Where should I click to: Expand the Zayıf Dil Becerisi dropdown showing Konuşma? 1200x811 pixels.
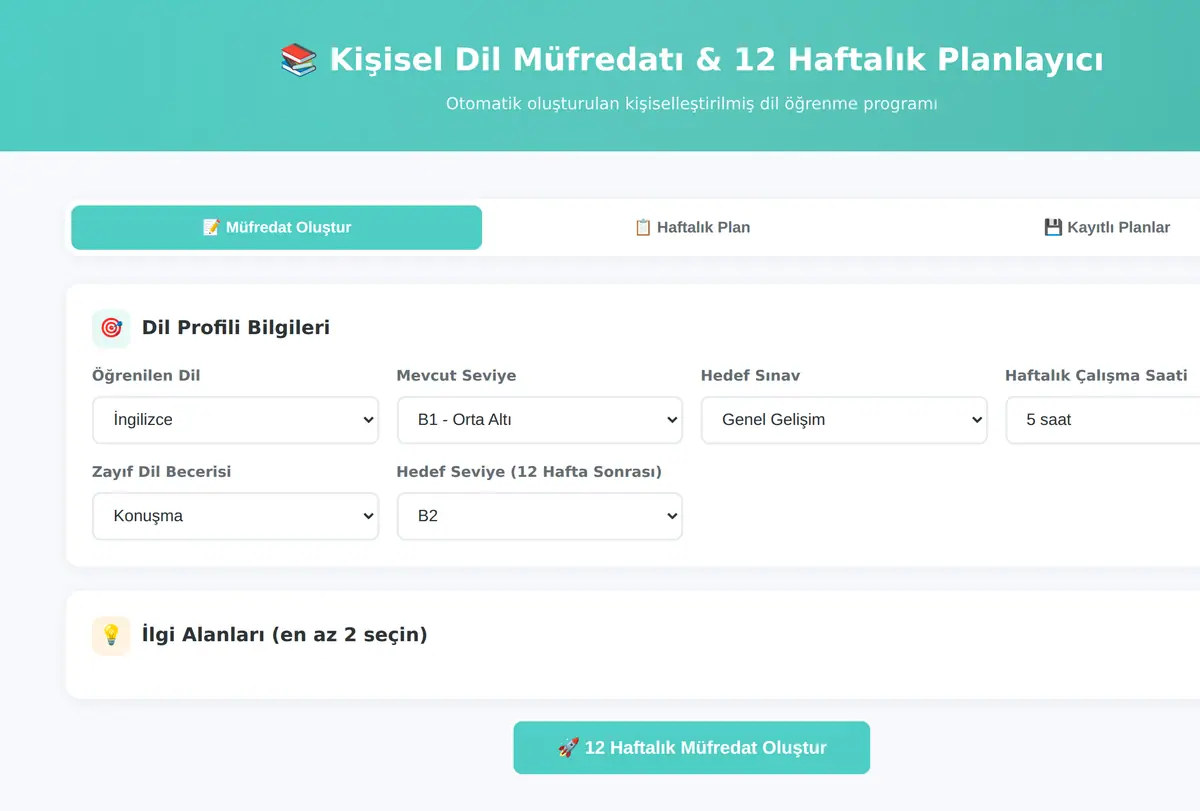click(x=235, y=516)
